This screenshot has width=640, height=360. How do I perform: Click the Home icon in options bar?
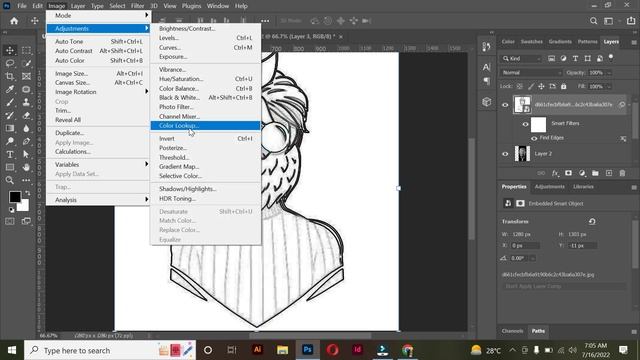point(14,21)
